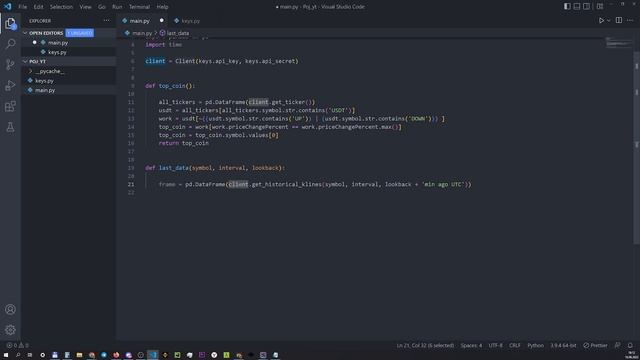The width and height of the screenshot is (640, 360).
Task: Click the line and column indicator
Action: pos(425,345)
